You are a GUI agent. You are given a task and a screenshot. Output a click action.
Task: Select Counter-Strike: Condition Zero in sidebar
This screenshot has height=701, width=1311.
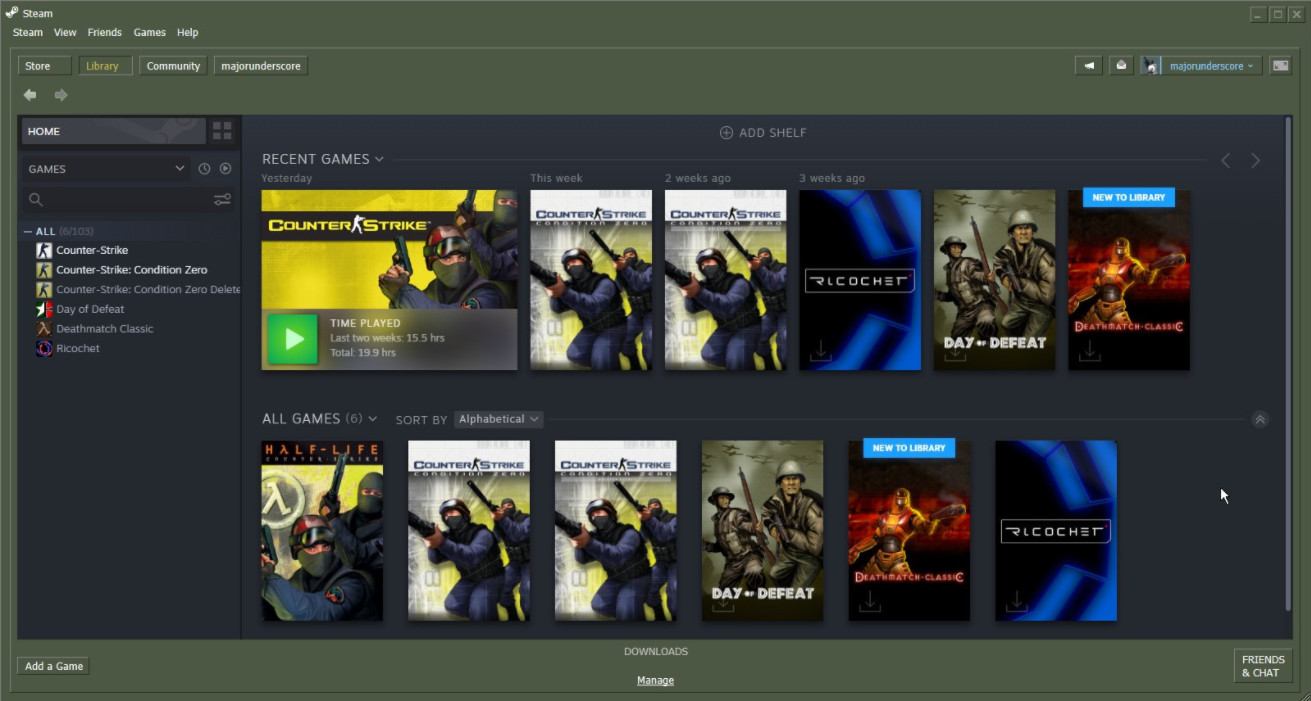click(131, 270)
